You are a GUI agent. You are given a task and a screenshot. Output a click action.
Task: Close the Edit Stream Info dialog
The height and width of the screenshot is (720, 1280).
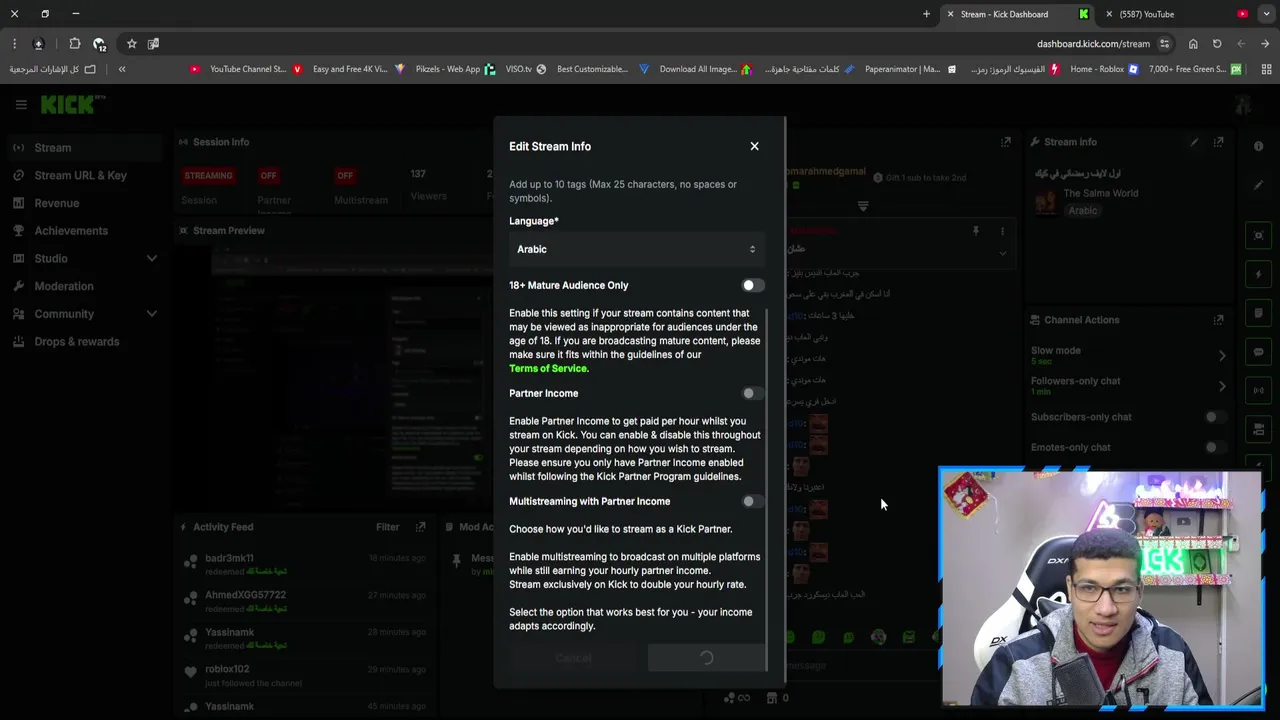(755, 146)
